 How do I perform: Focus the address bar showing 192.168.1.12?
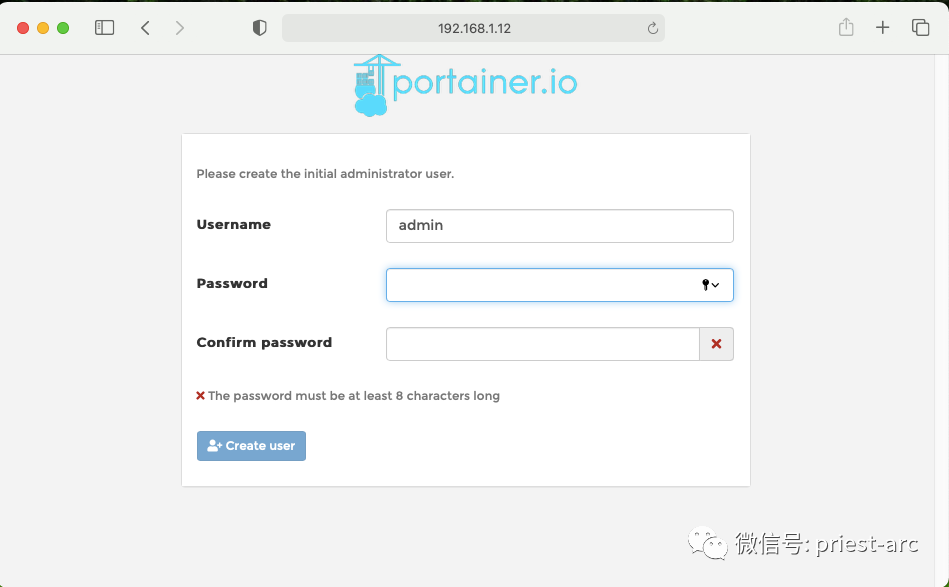coord(473,28)
